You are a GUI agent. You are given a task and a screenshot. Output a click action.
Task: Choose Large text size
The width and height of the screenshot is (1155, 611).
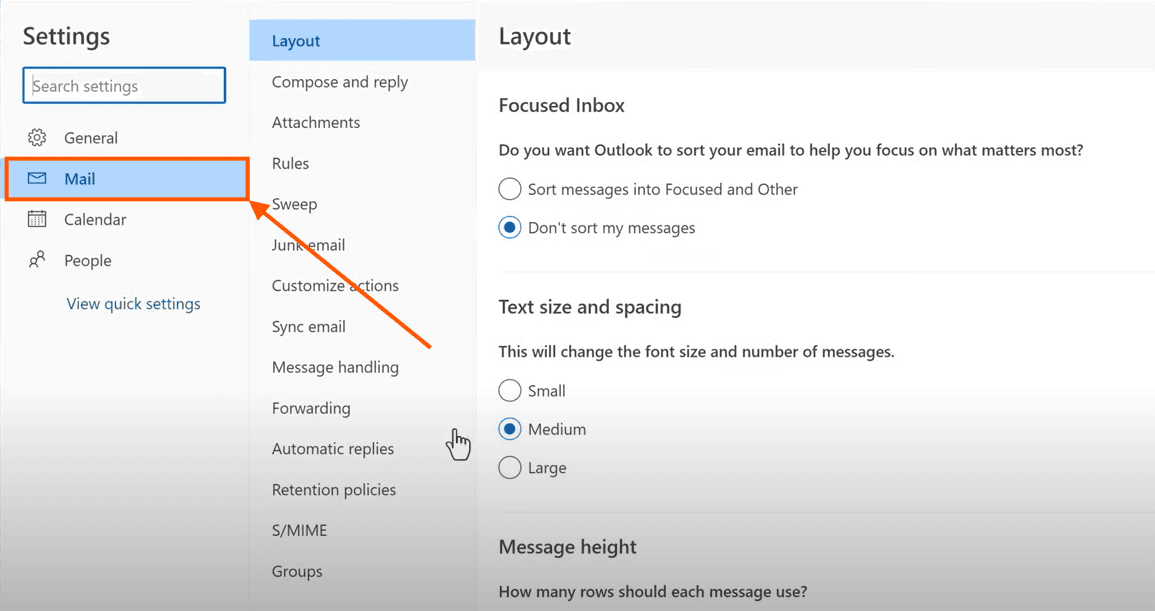pos(510,467)
